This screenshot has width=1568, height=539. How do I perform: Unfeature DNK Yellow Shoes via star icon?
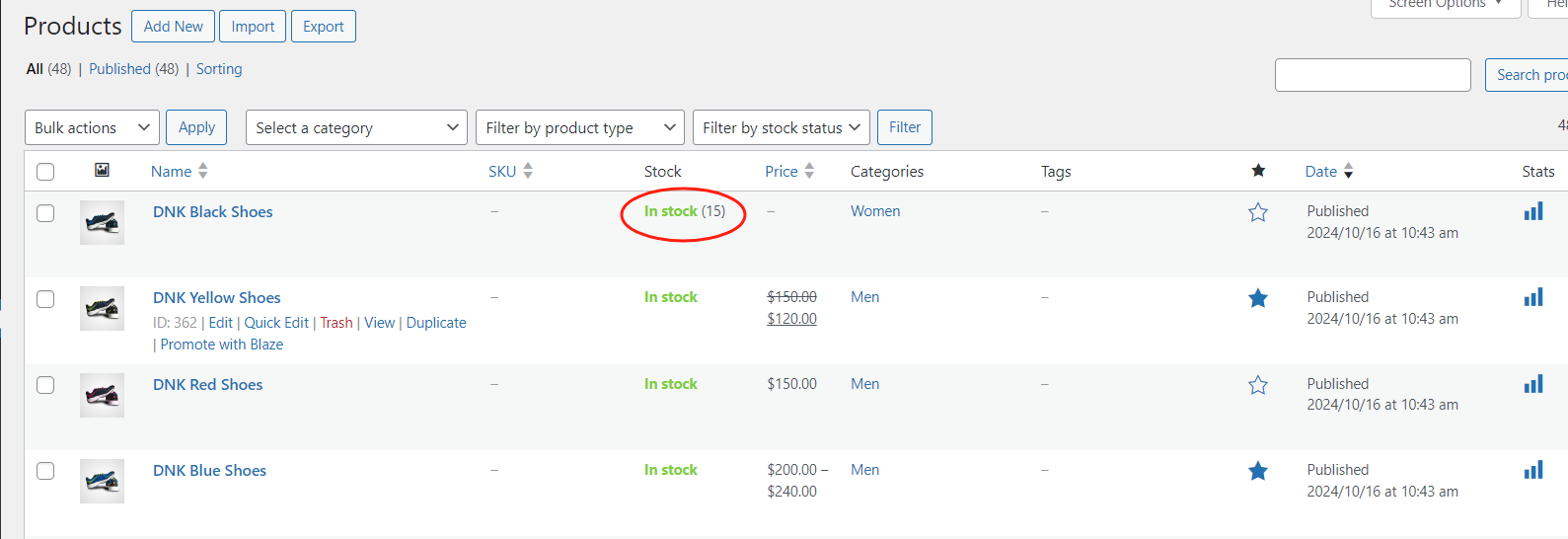click(1257, 298)
